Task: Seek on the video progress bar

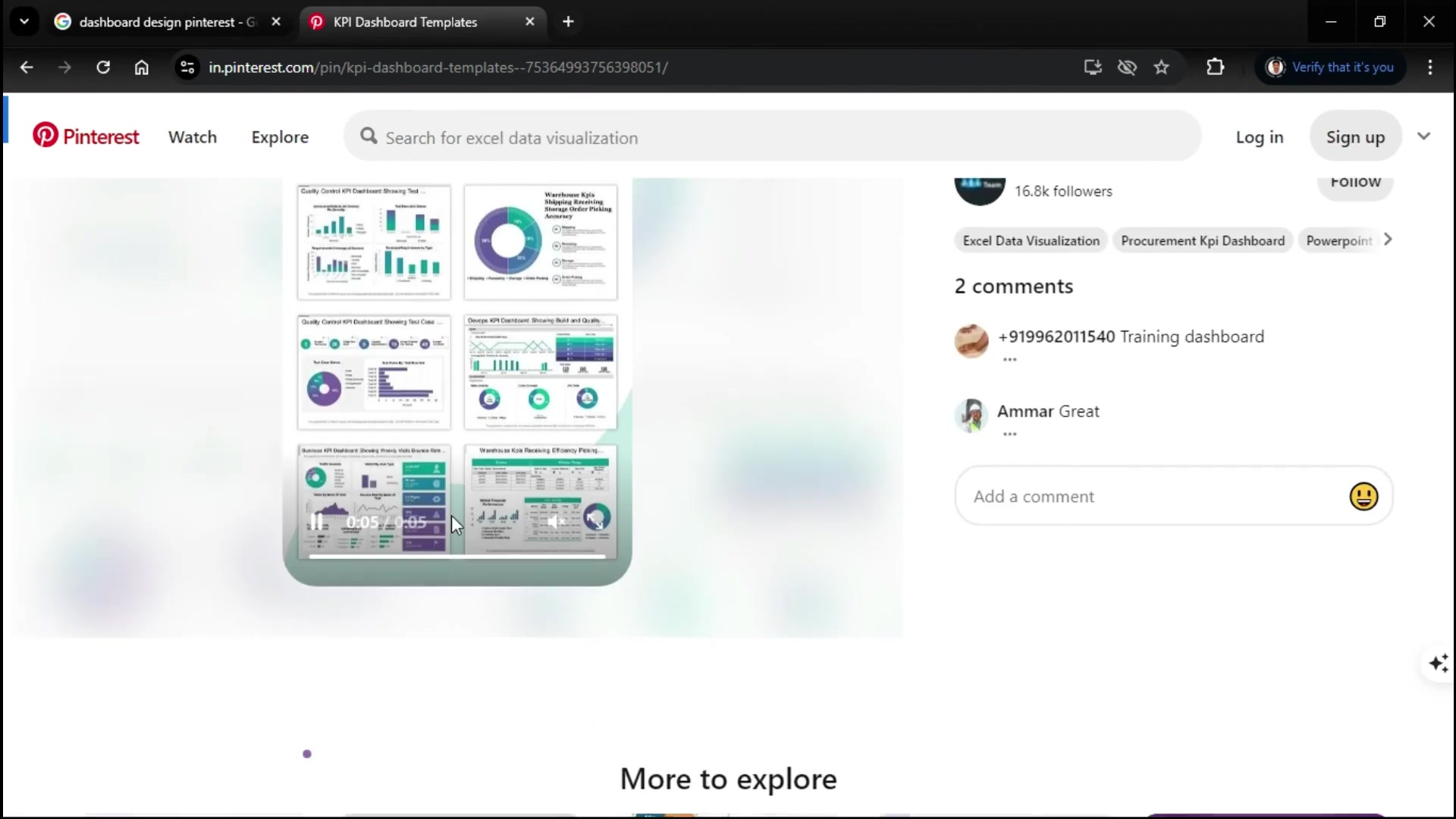Action: point(457,557)
